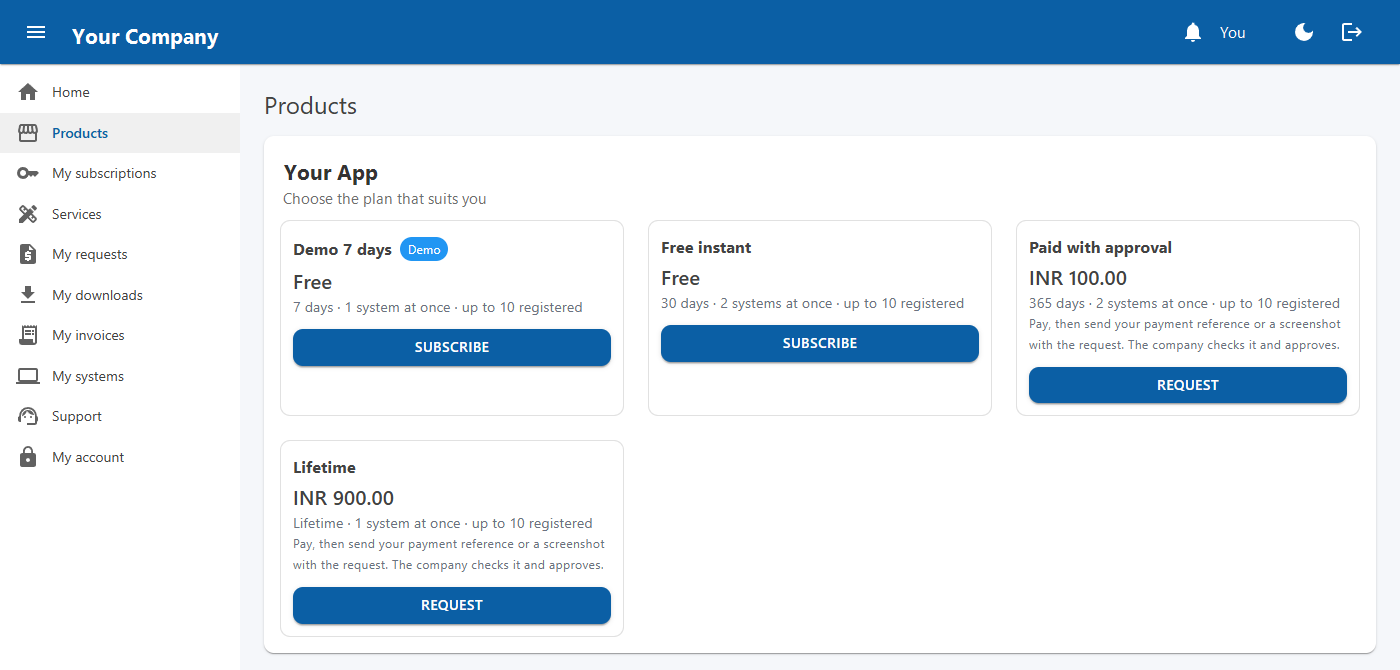This screenshot has width=1400, height=670.
Task: Open My subscriptions page
Action: coord(120,173)
